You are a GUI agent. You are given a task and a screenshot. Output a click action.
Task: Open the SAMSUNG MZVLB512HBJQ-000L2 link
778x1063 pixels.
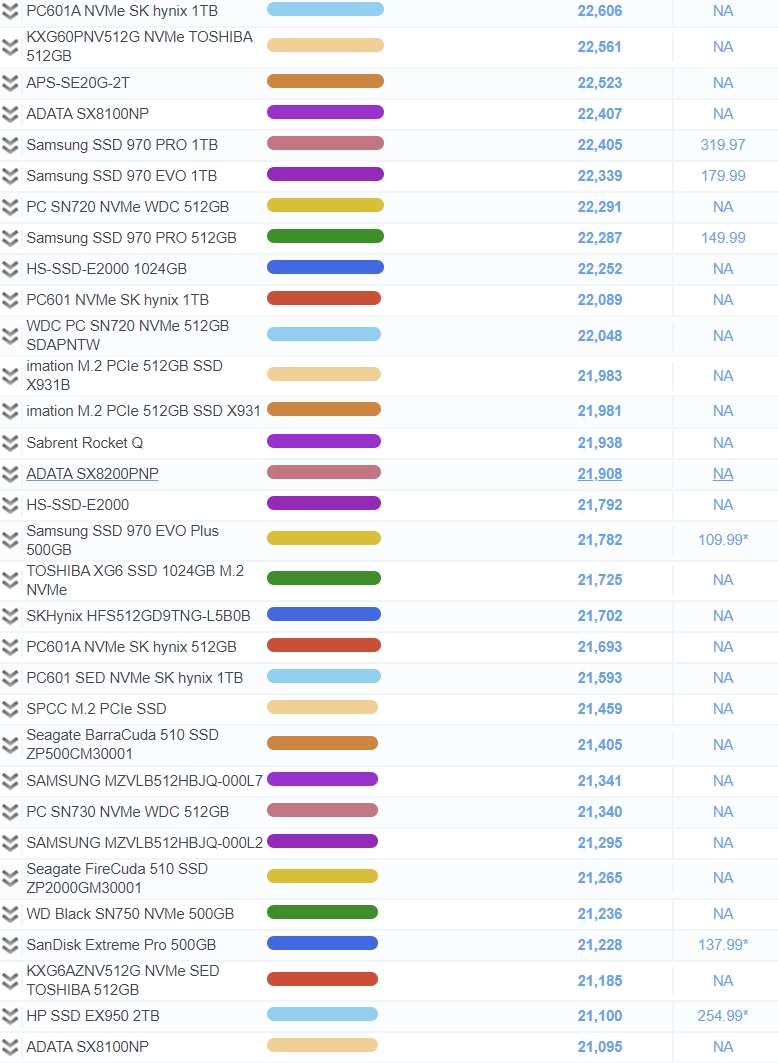point(144,843)
